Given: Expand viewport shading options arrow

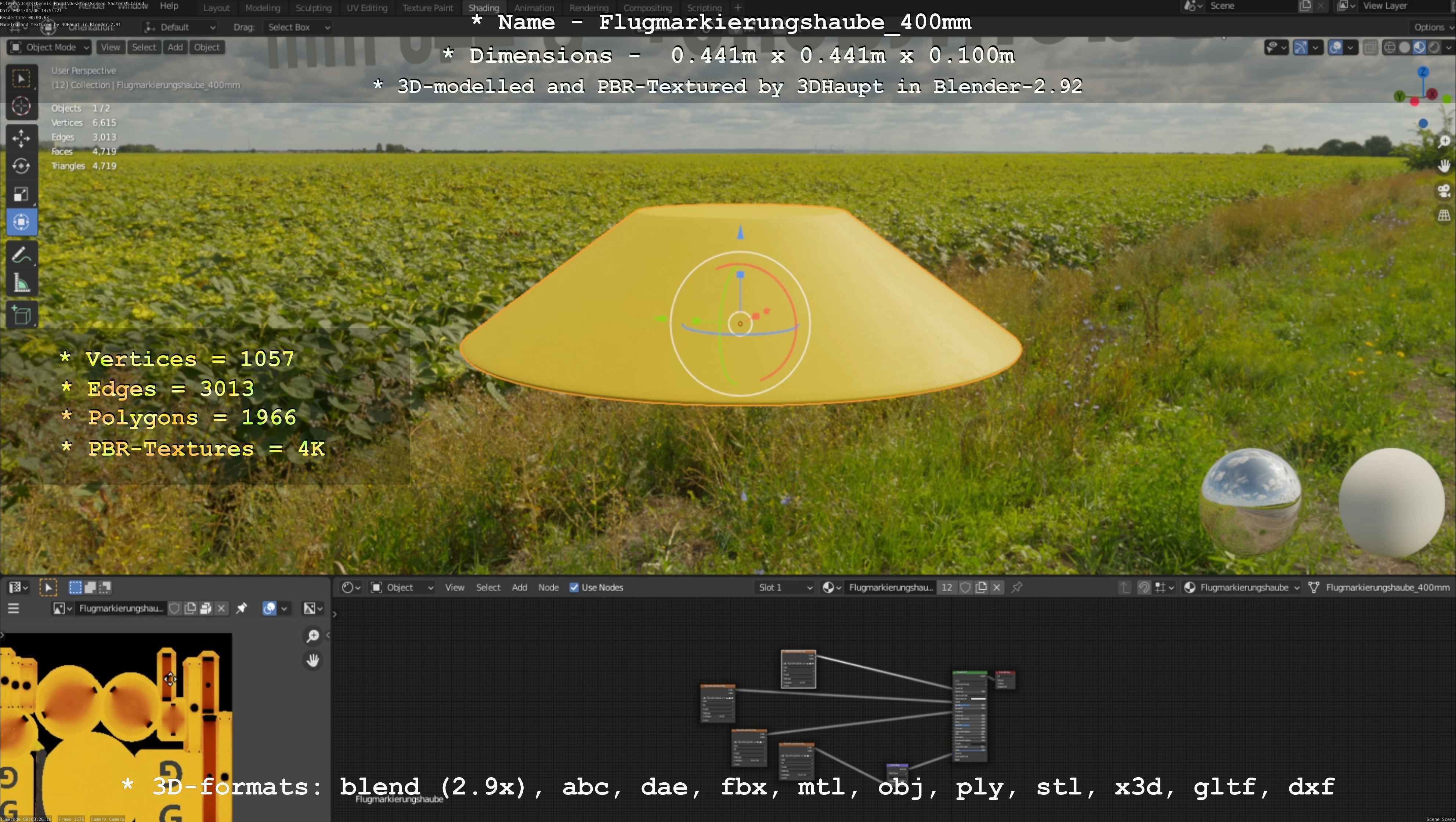Looking at the screenshot, I should pyautogui.click(x=1449, y=47).
